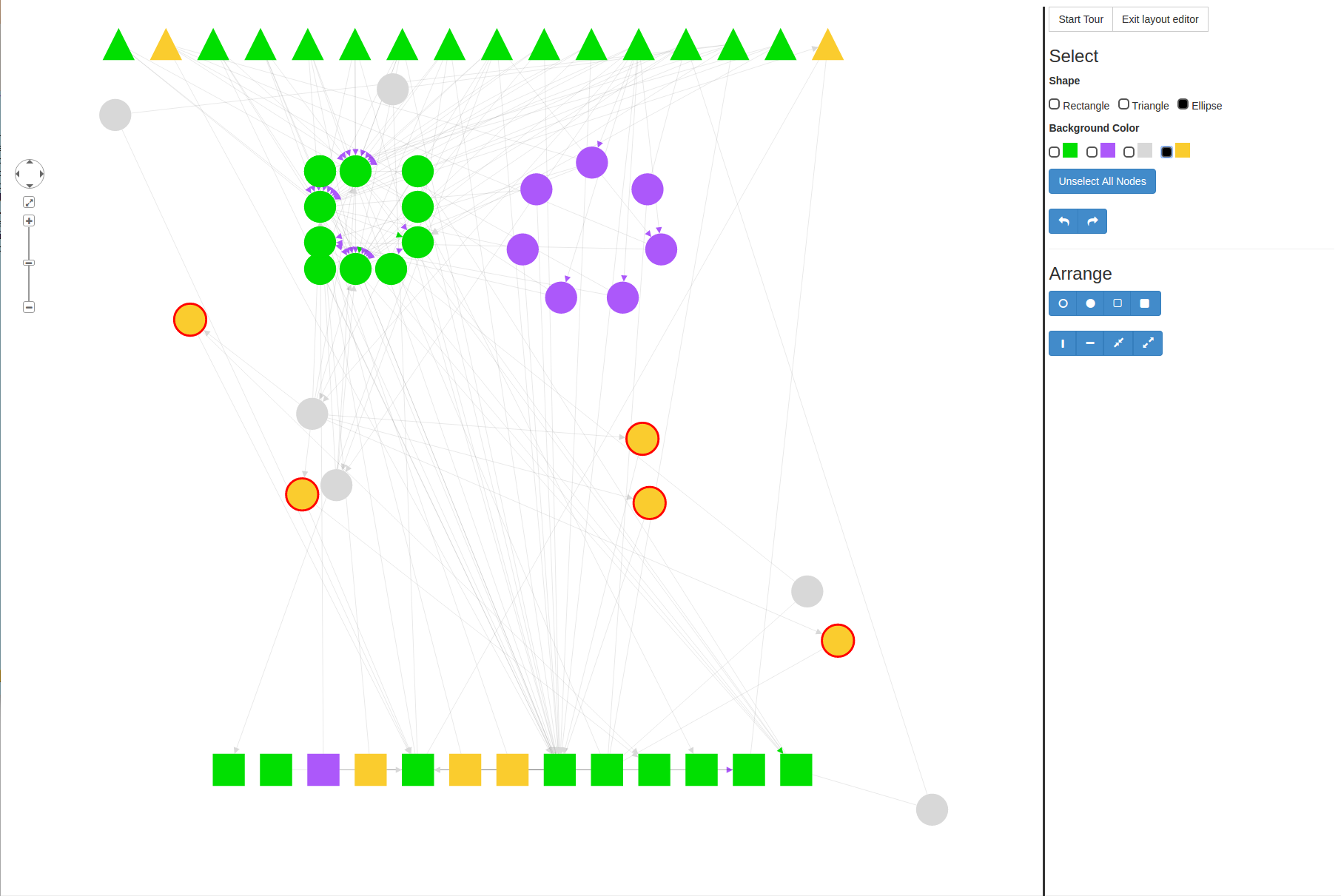Arrange nodes in hollow circle layout
The width and height of the screenshot is (1341, 896).
1063,303
